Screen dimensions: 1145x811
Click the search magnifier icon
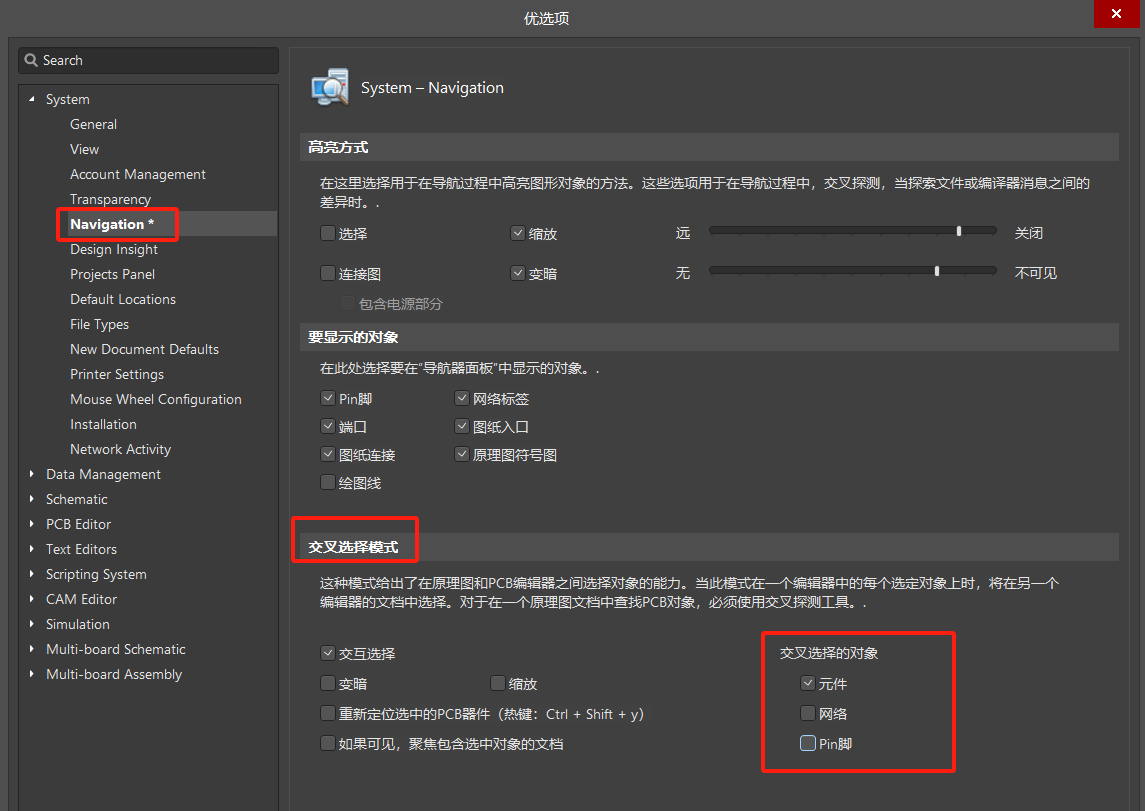point(31,60)
